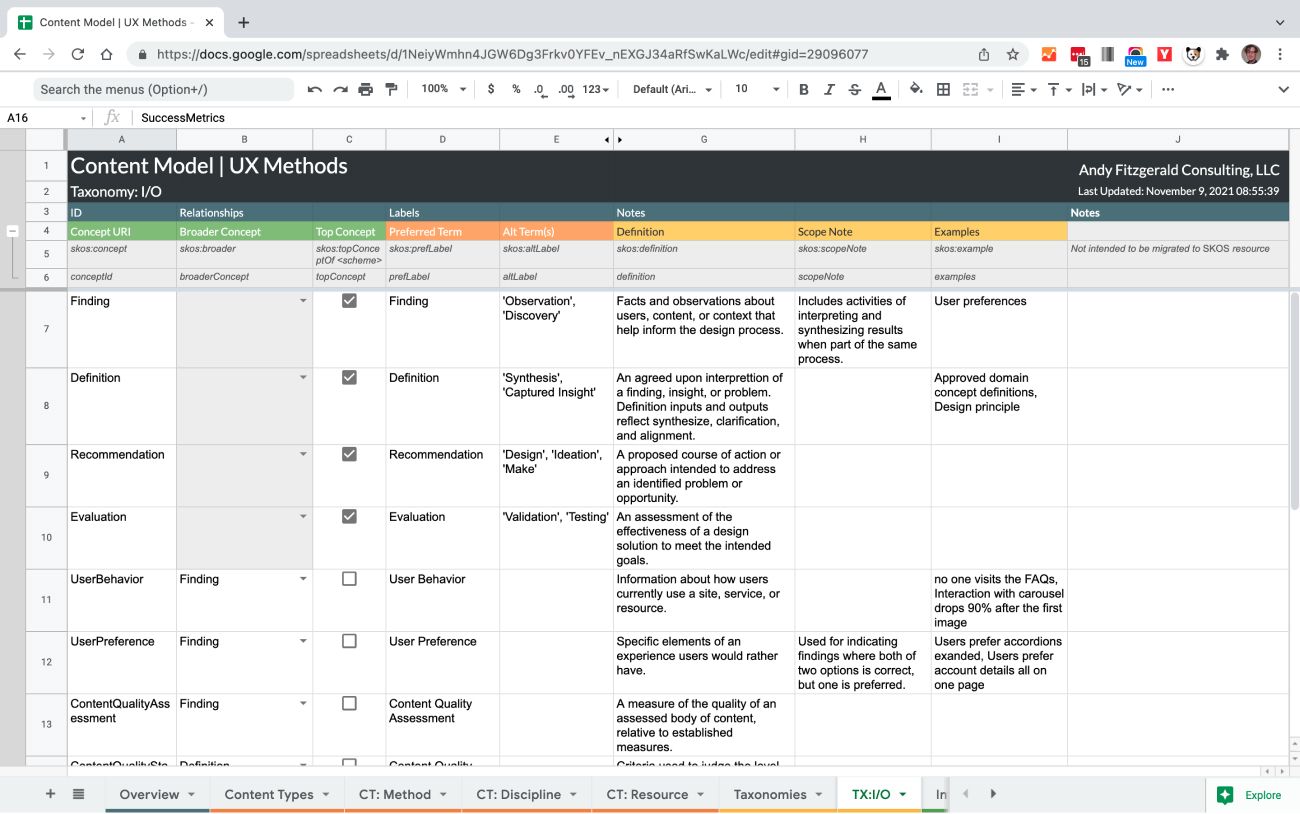The width and height of the screenshot is (1300, 814).
Task: Open the Chrome three-dot menu
Action: (1280, 55)
